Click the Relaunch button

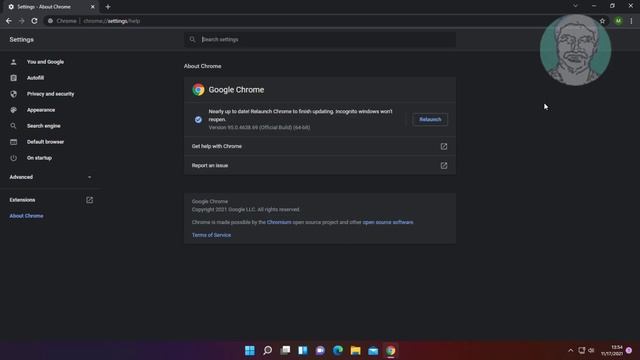point(430,120)
